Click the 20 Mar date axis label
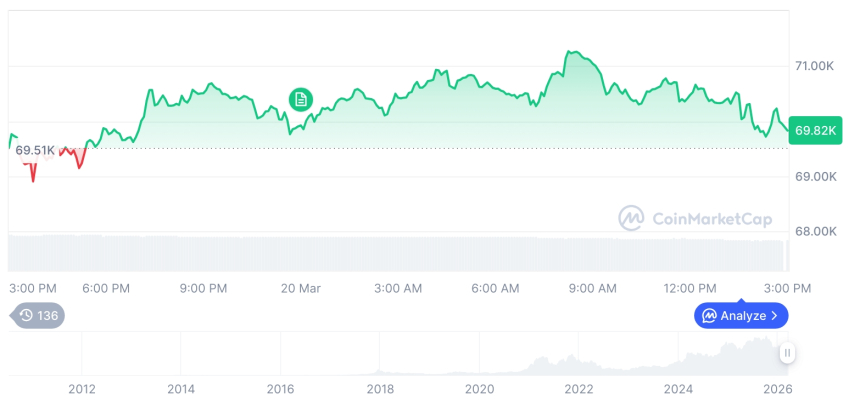This screenshot has width=860, height=401. point(300,288)
